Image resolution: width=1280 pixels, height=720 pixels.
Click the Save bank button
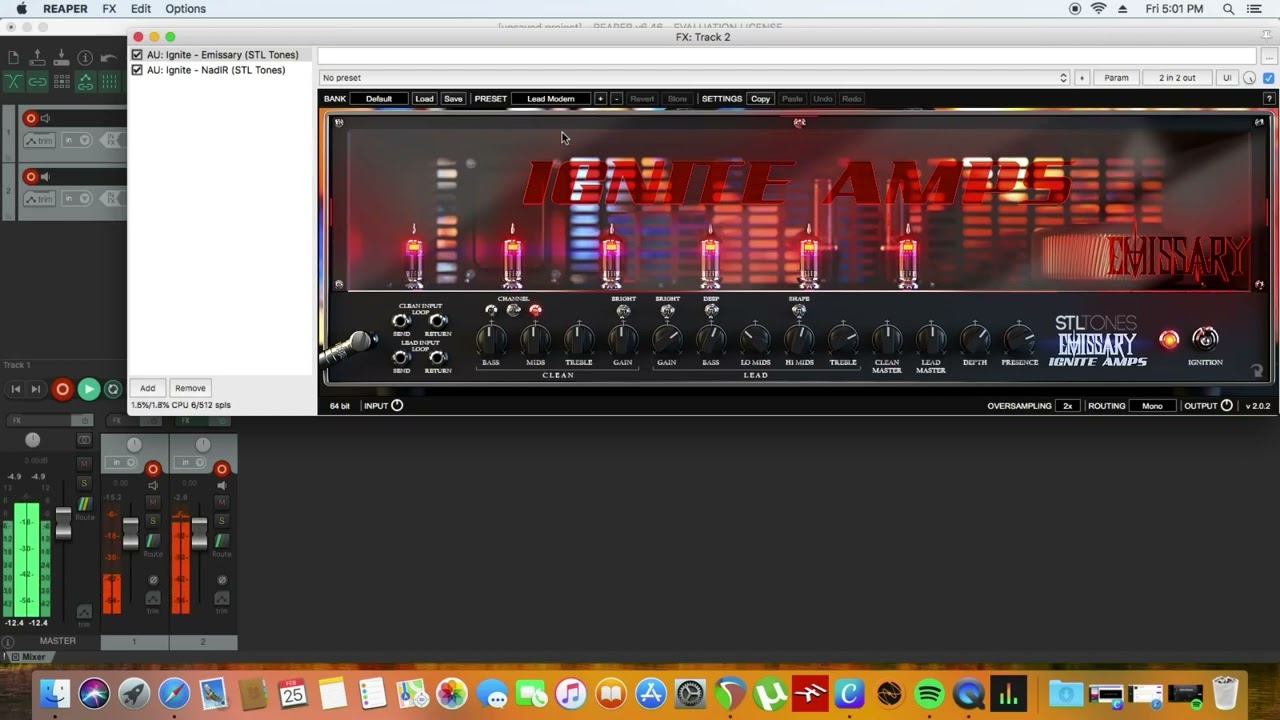tap(453, 99)
